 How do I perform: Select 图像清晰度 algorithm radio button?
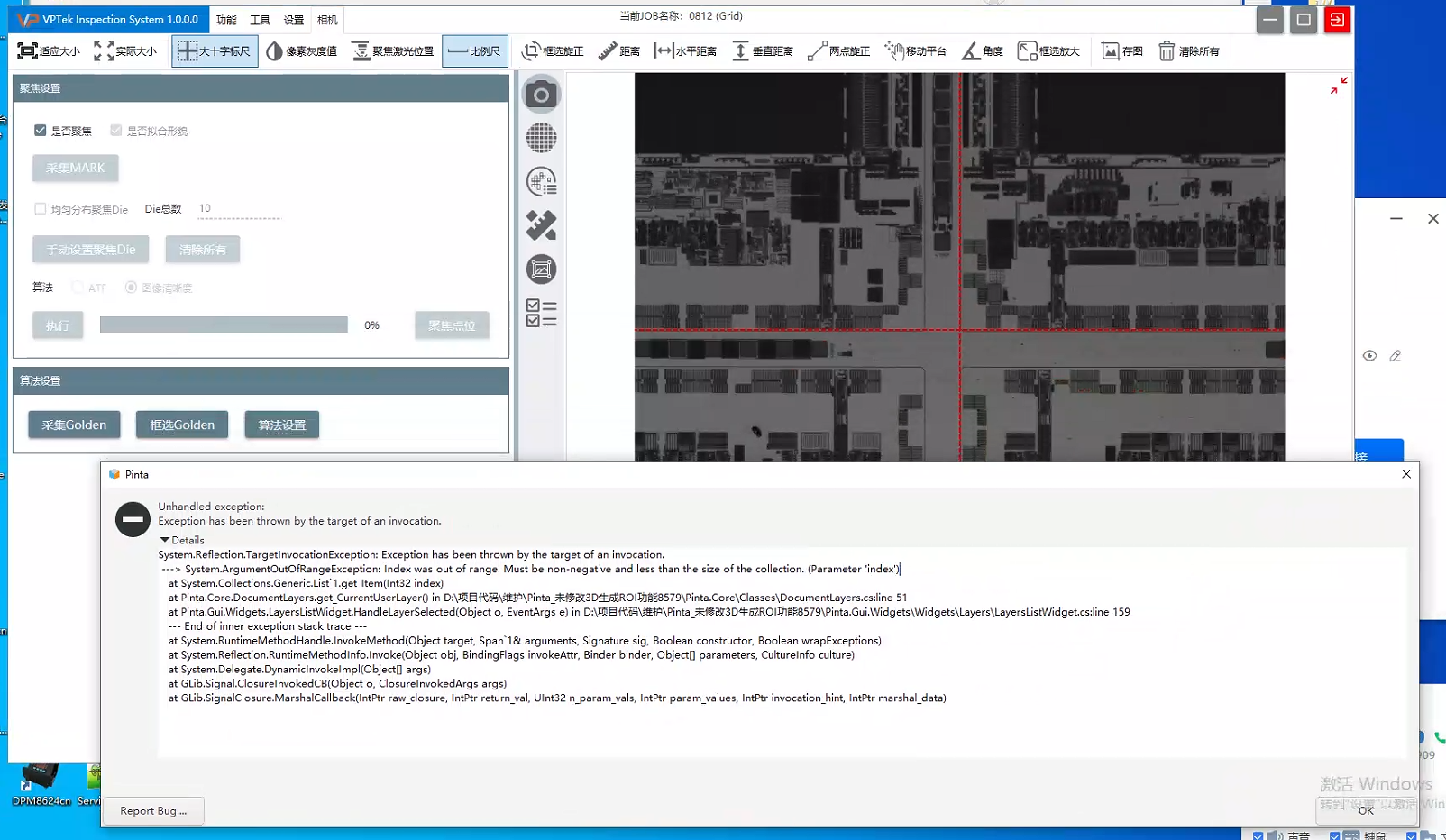coord(132,288)
